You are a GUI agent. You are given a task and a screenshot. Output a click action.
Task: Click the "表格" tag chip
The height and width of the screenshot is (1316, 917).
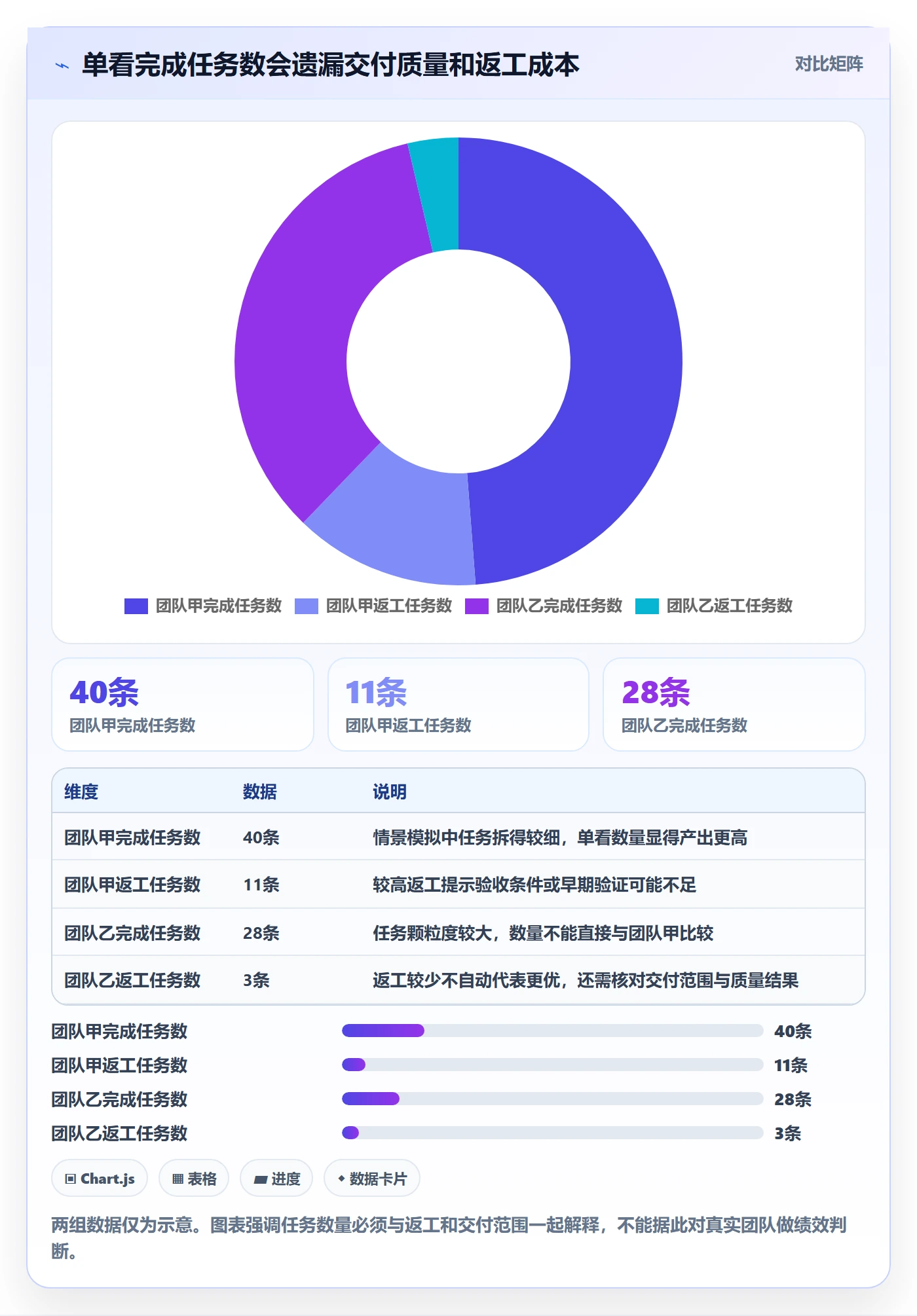(x=194, y=1179)
